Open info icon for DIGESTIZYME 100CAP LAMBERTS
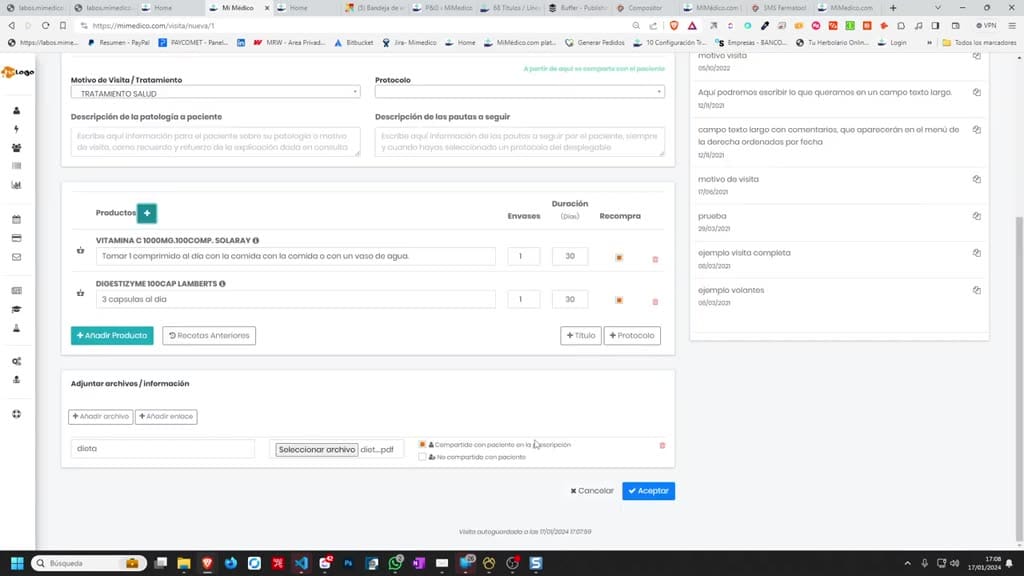This screenshot has width=1024, height=576. pyautogui.click(x=223, y=283)
